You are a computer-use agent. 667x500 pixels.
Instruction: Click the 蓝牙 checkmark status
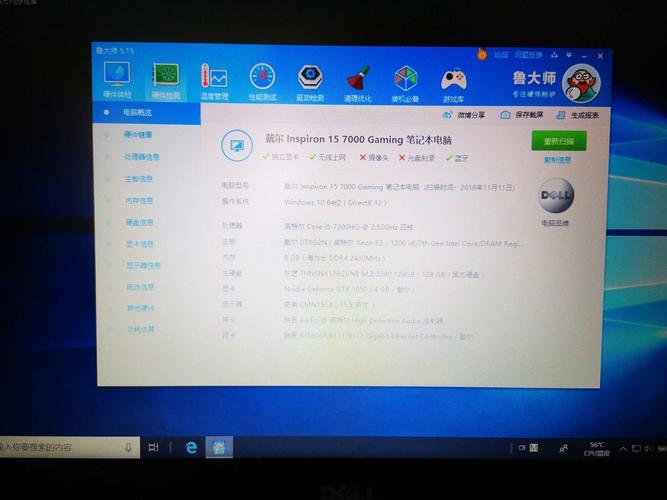pyautogui.click(x=457, y=158)
